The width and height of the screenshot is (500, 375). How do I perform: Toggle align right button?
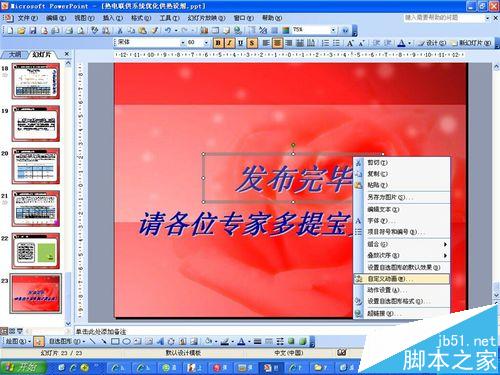point(289,43)
